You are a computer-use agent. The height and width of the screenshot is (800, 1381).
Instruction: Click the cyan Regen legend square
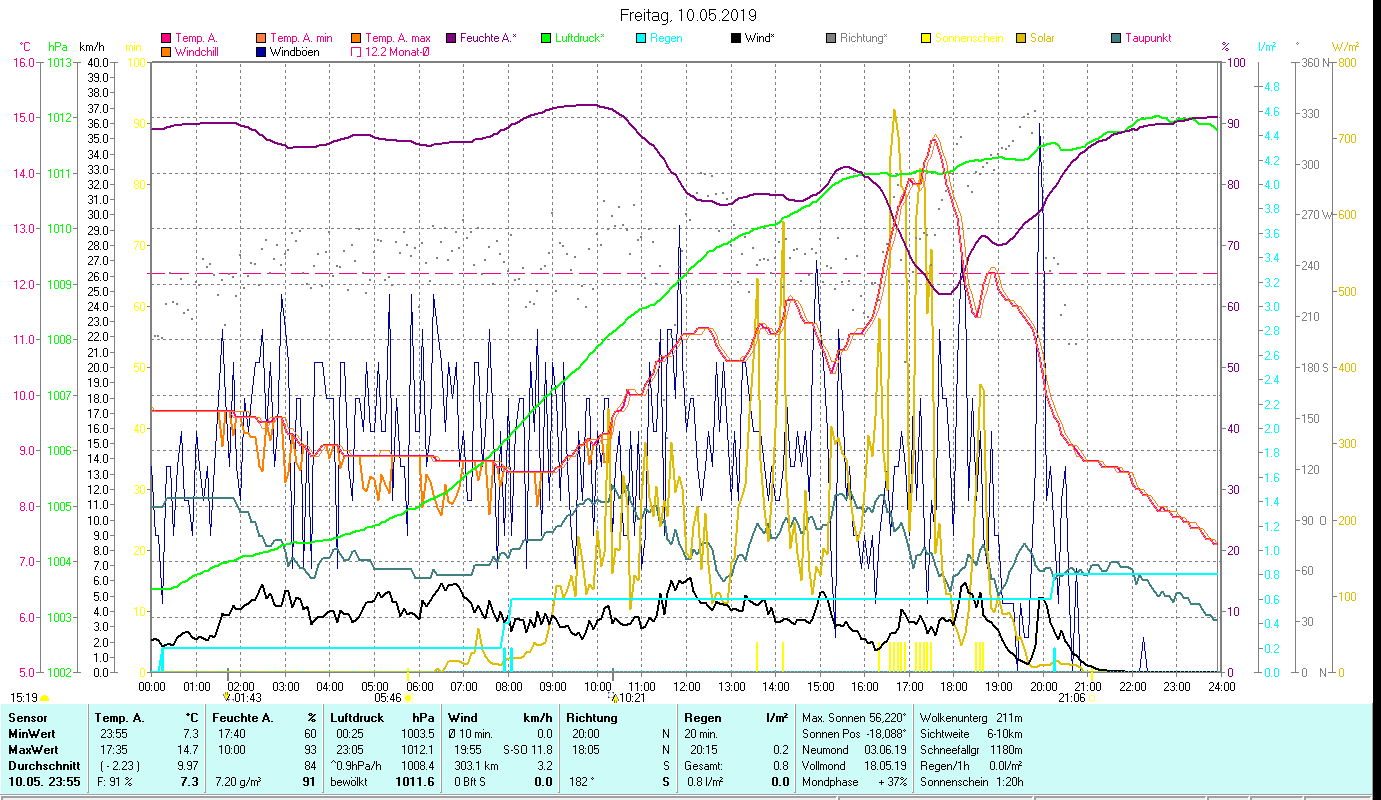pos(641,38)
